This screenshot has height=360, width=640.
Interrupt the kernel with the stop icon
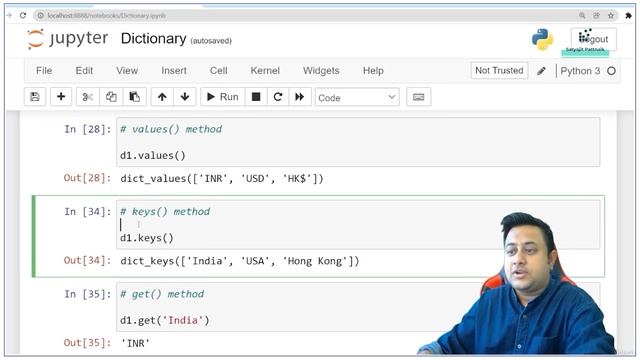[x=256, y=97]
